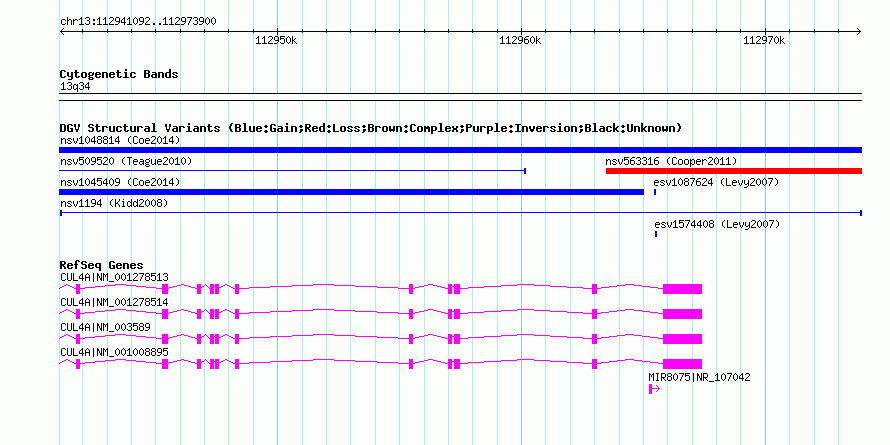
Task: Click the CUL4A|NM_003589 transcript label
Action: click(105, 327)
